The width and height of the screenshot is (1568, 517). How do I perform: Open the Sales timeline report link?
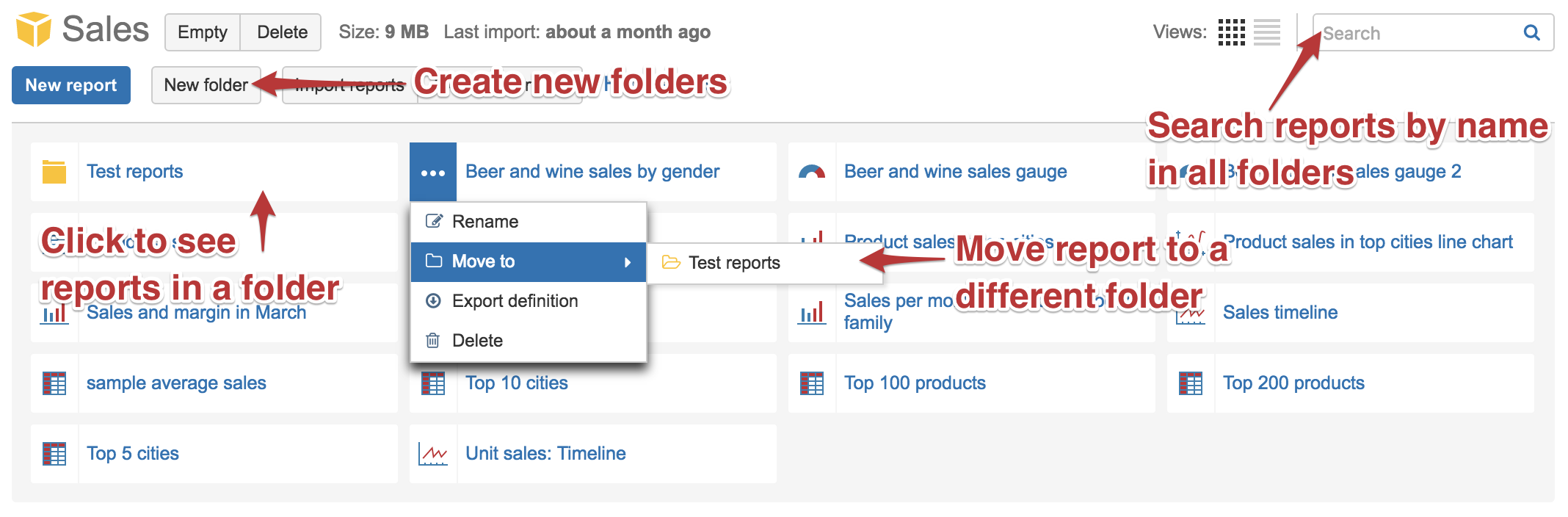[1280, 313]
